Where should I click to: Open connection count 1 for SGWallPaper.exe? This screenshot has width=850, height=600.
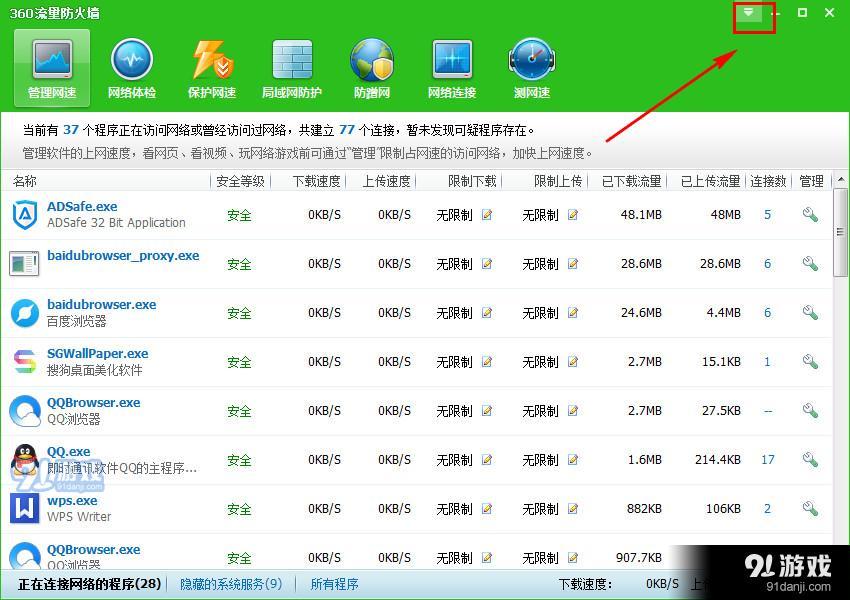click(768, 362)
